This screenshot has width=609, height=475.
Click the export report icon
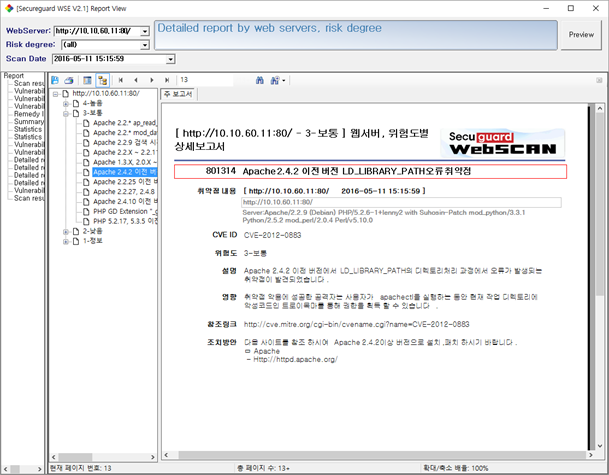click(55, 80)
